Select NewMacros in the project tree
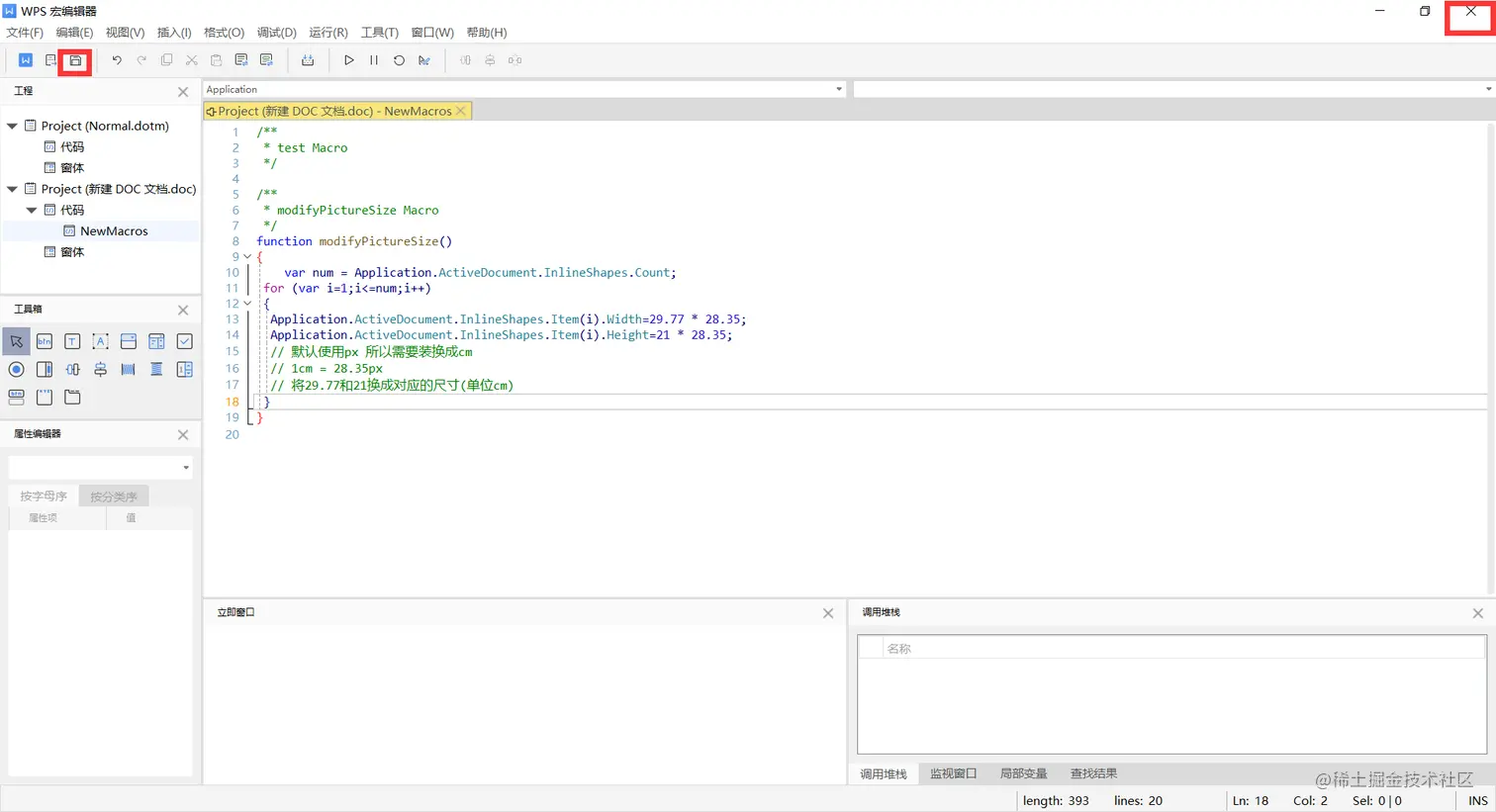This screenshot has width=1496, height=812. [x=114, y=230]
